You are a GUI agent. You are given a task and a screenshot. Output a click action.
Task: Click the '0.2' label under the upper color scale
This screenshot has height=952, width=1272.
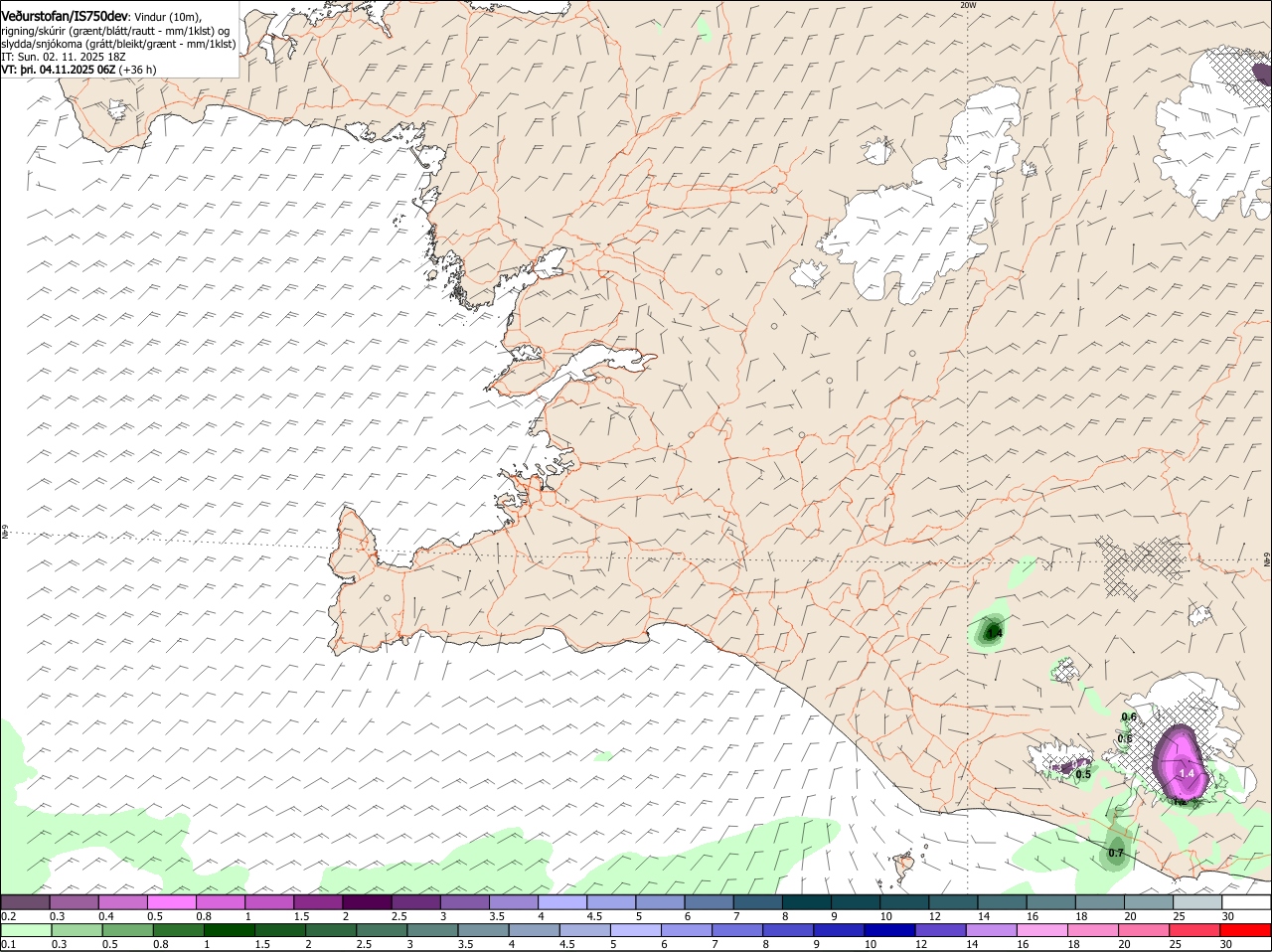8,916
